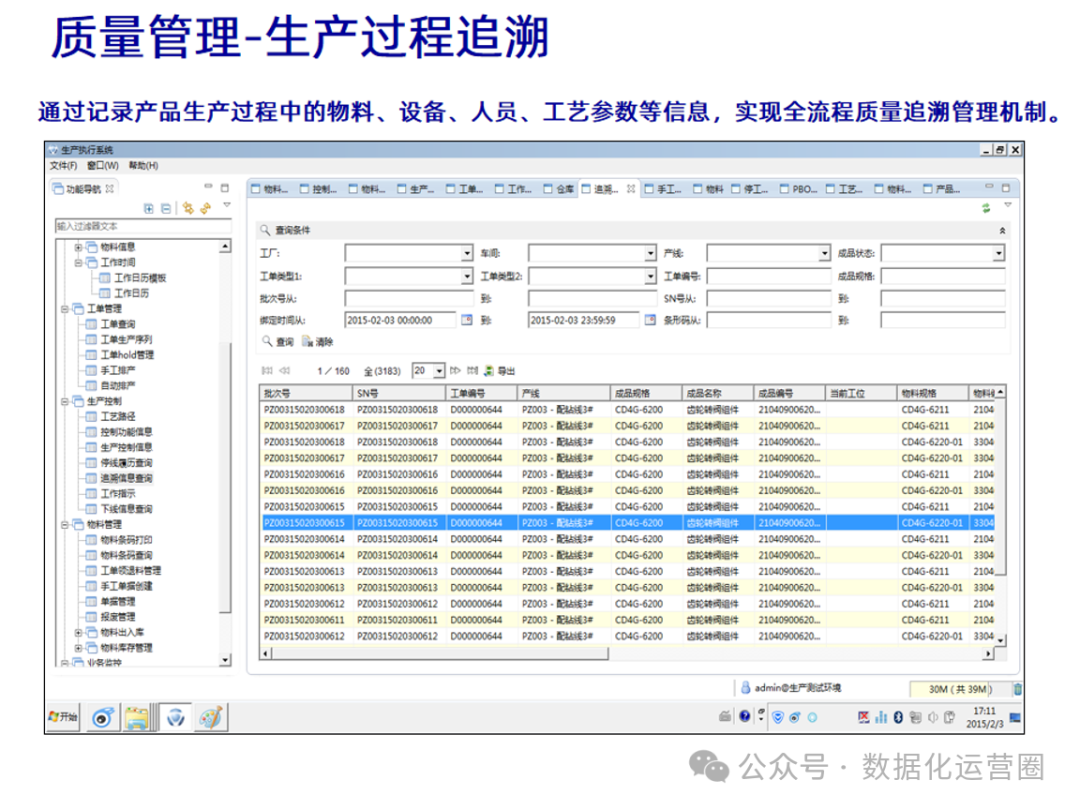Screen dimensions: 1080x810
Task: Open the 帮助(H) menu
Action: coord(143,165)
